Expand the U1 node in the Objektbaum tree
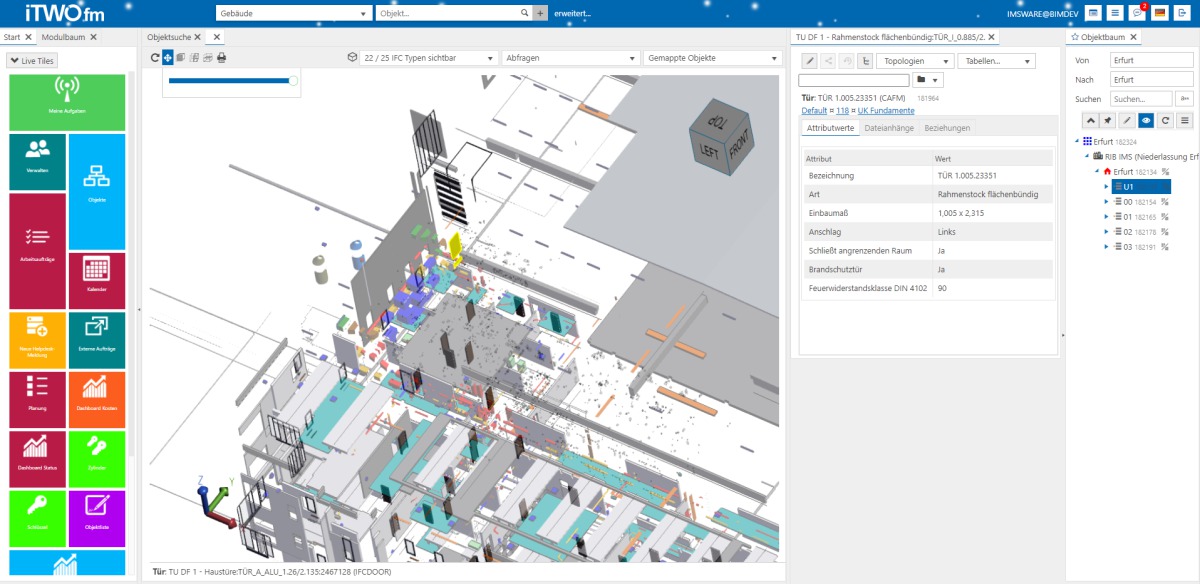This screenshot has width=1200, height=584. (x=1106, y=185)
